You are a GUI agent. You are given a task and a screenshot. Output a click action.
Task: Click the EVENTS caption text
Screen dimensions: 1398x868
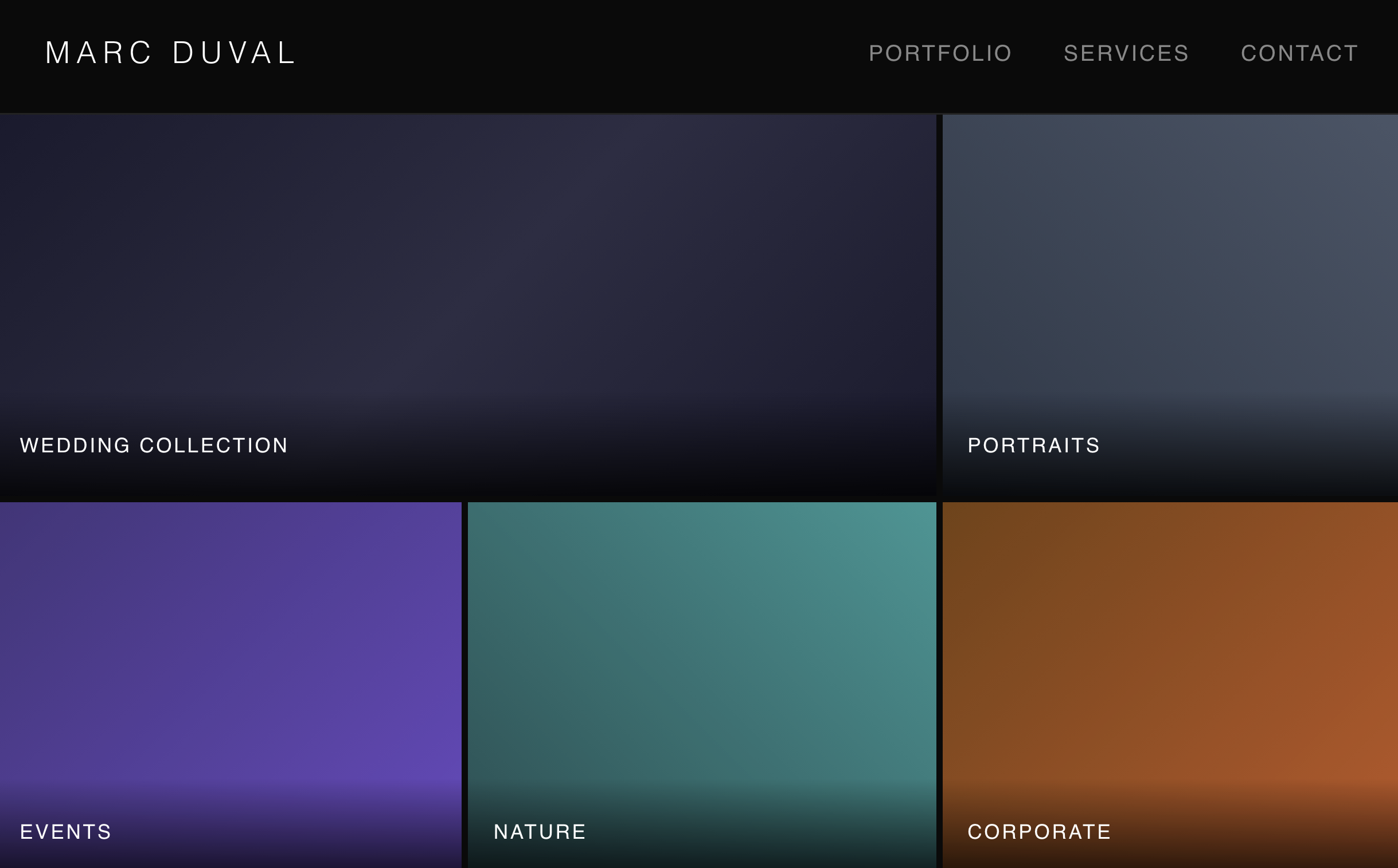tap(65, 831)
